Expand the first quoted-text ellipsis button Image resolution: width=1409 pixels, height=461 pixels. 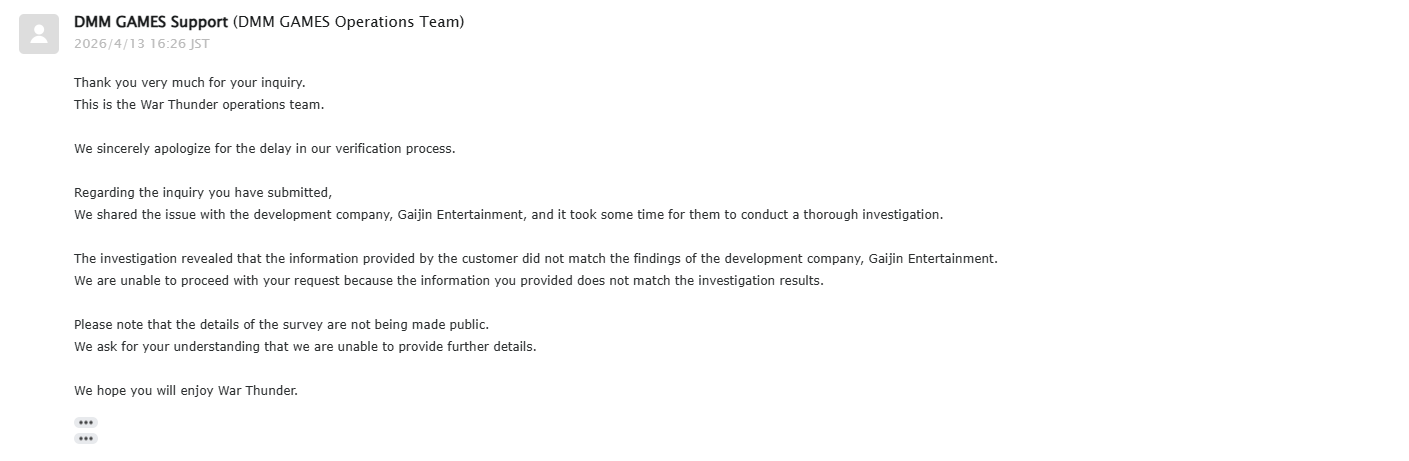point(86,423)
